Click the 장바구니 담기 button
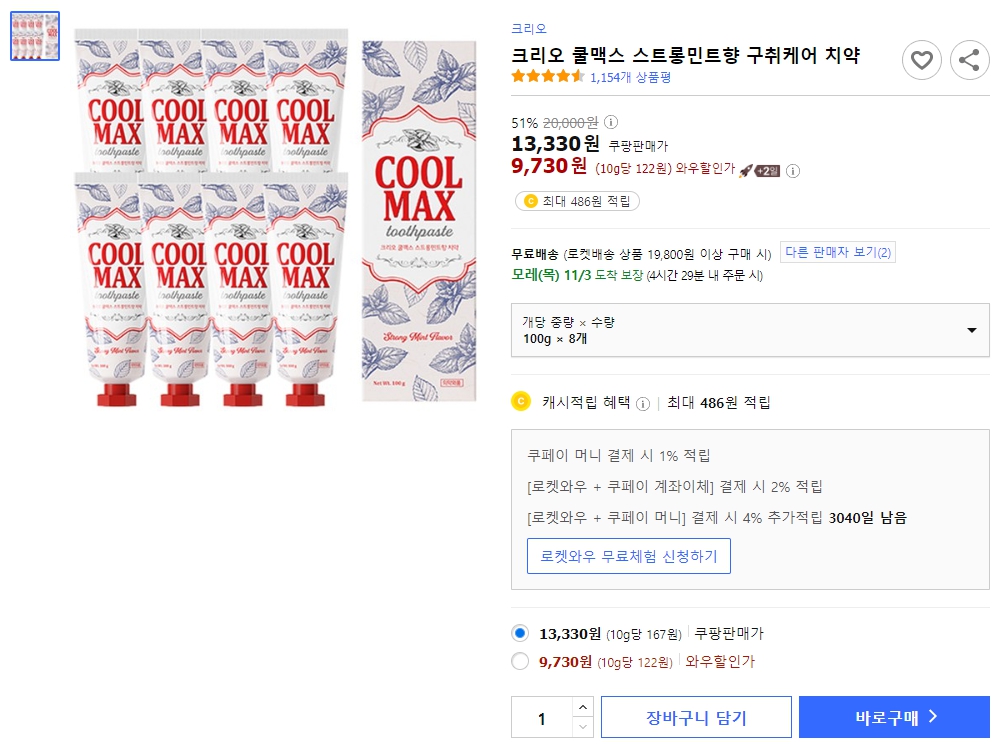998x744 pixels. coord(696,716)
